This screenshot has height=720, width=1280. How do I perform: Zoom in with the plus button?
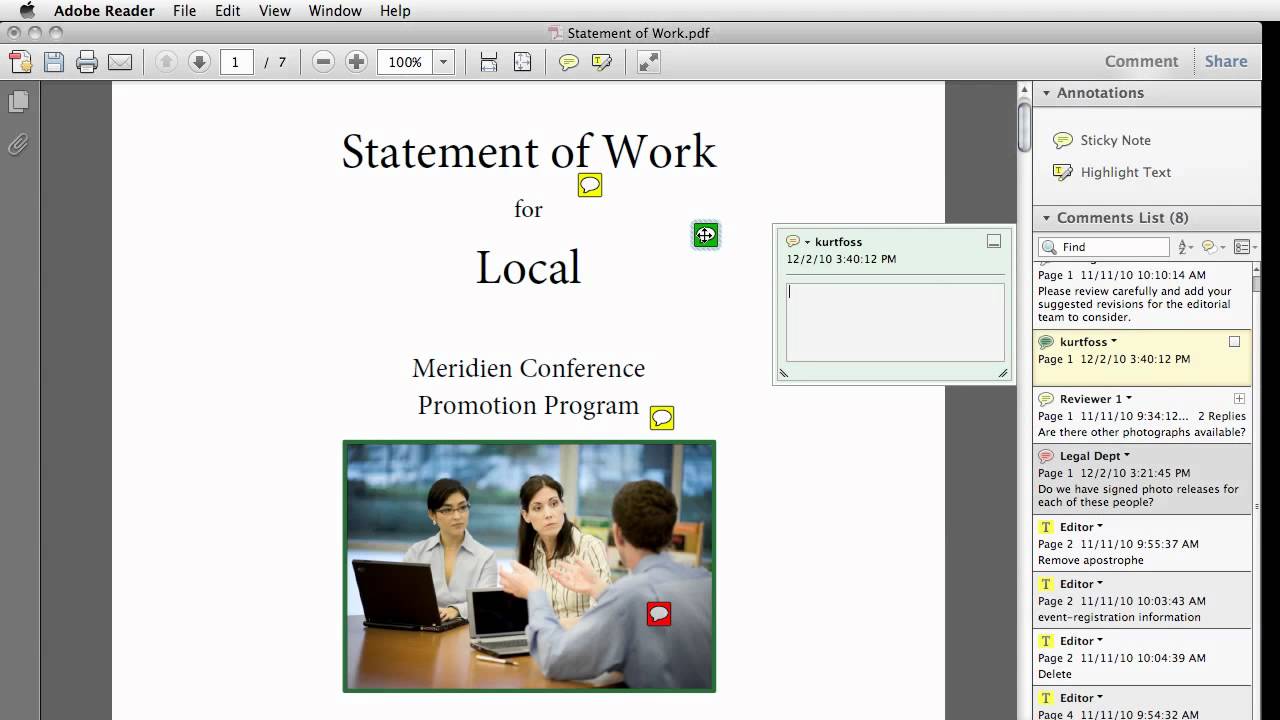point(356,62)
